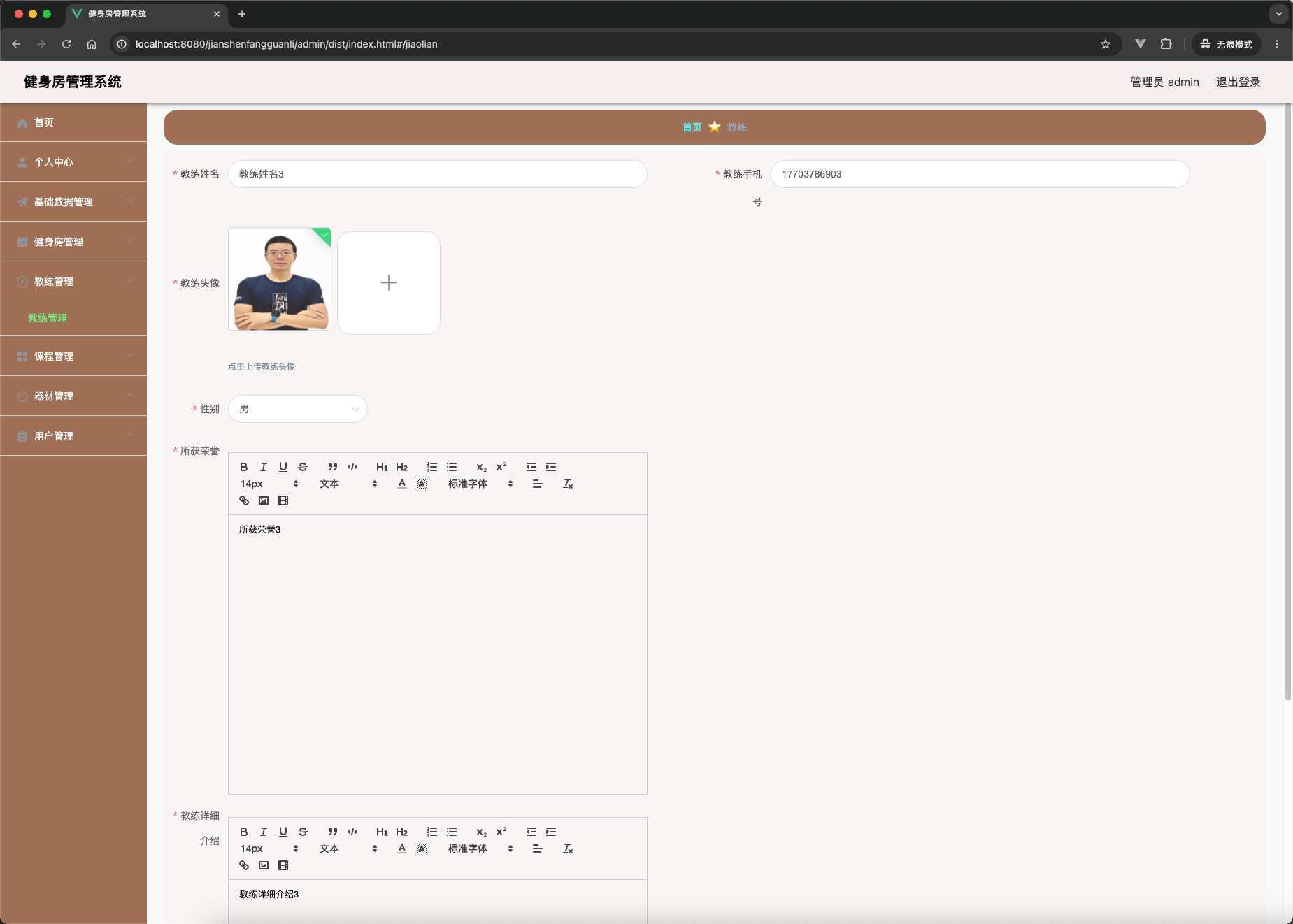The height and width of the screenshot is (924, 1293).
Task: Toggle bold in 所获荣誉 editor toolbar
Action: [x=244, y=467]
